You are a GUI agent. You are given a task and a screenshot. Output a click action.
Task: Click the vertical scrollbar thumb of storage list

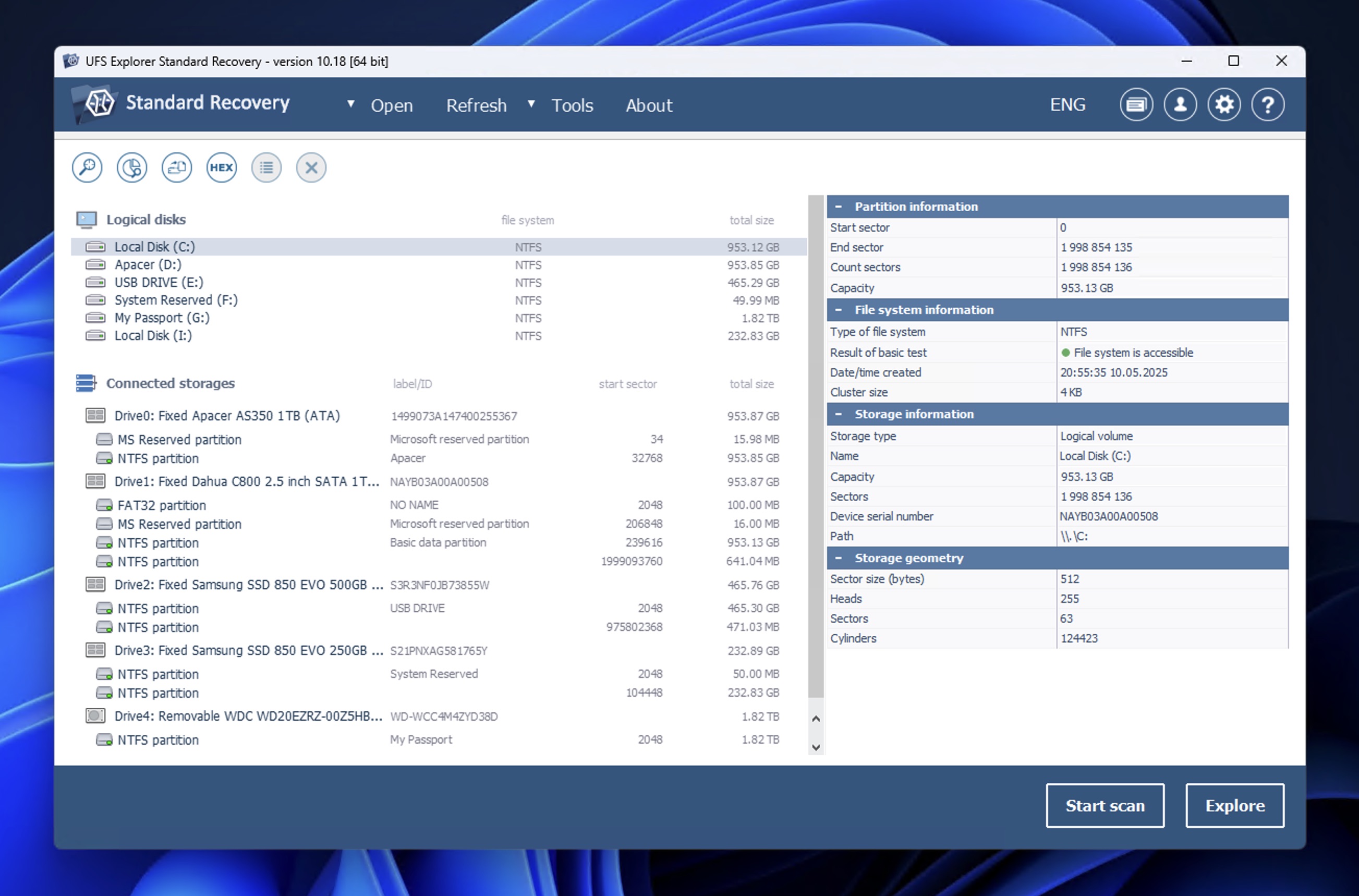pos(816,446)
